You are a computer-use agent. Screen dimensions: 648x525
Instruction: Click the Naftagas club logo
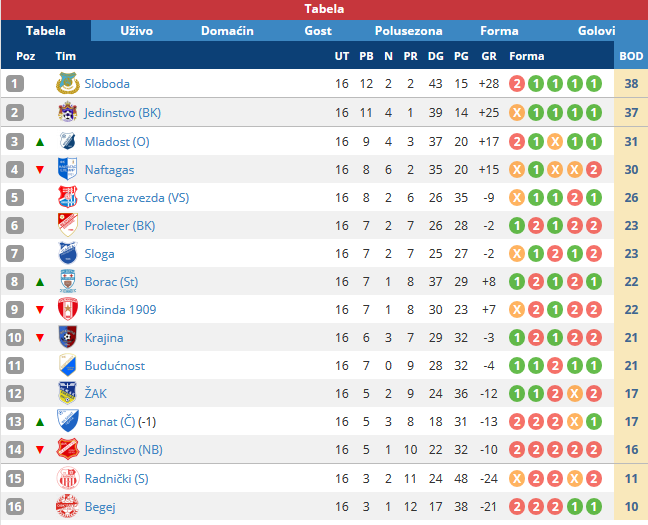coord(68,169)
